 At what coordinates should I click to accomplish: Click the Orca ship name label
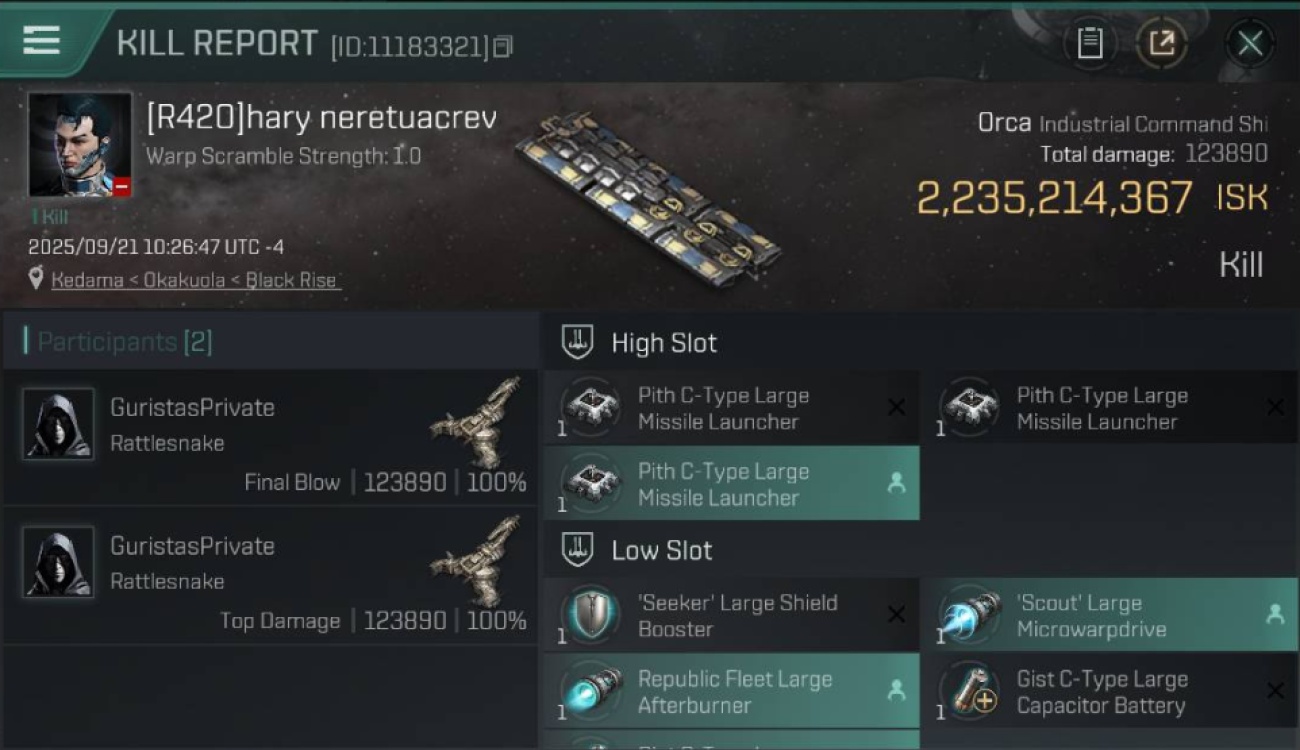[1005, 123]
